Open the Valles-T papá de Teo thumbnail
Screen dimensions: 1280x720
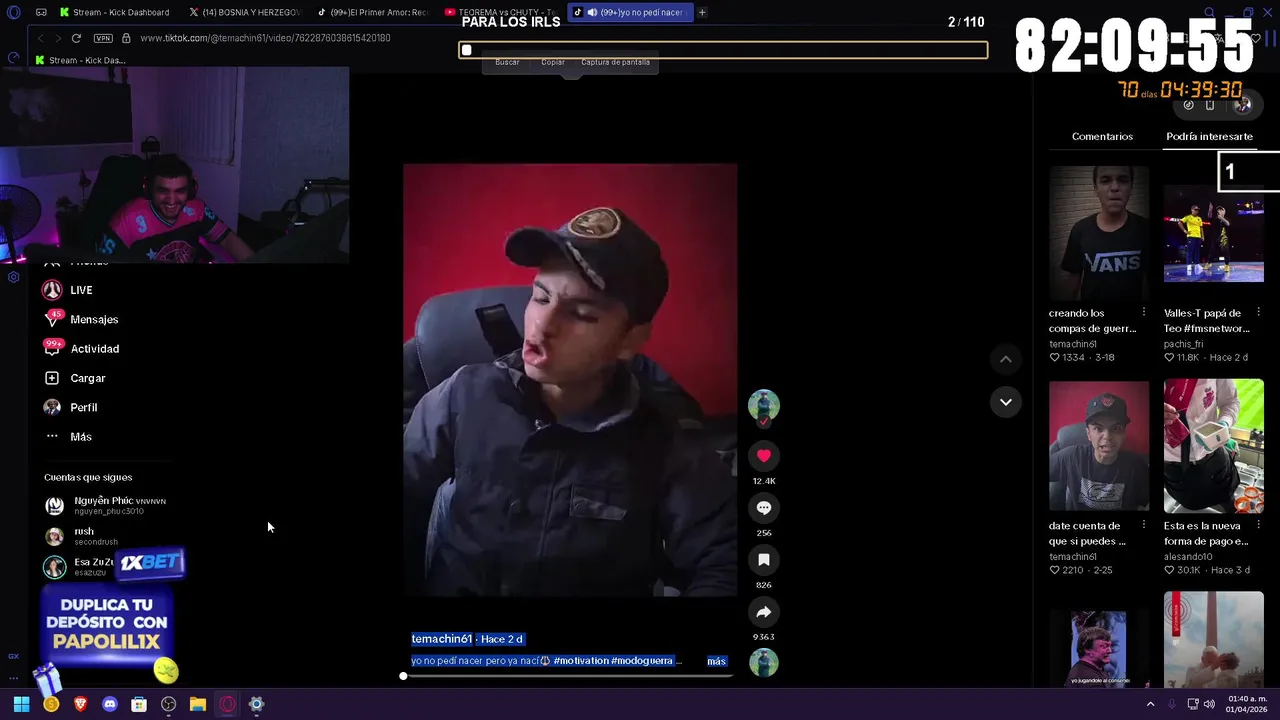point(1214,233)
